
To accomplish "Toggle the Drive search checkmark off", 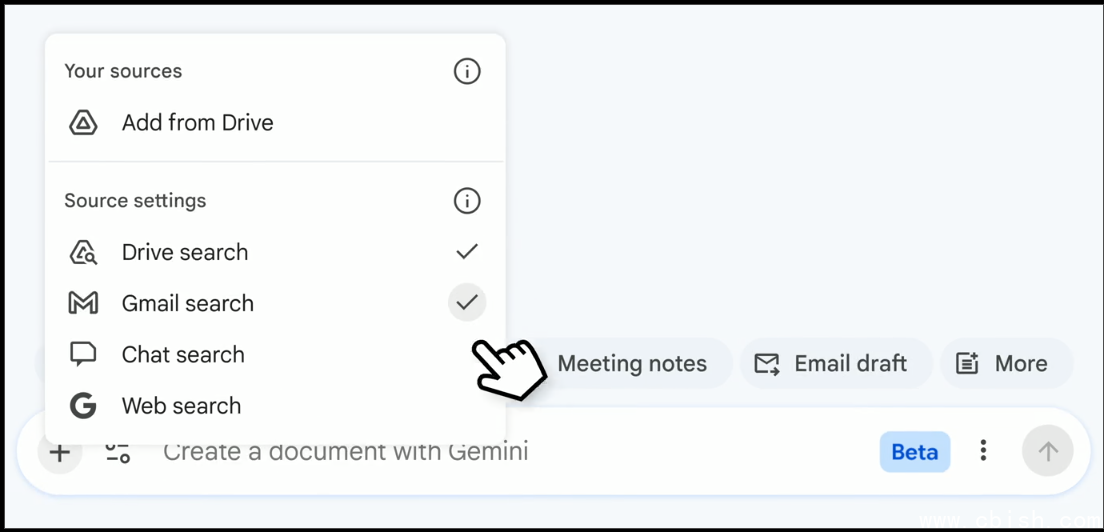I will pyautogui.click(x=467, y=252).
